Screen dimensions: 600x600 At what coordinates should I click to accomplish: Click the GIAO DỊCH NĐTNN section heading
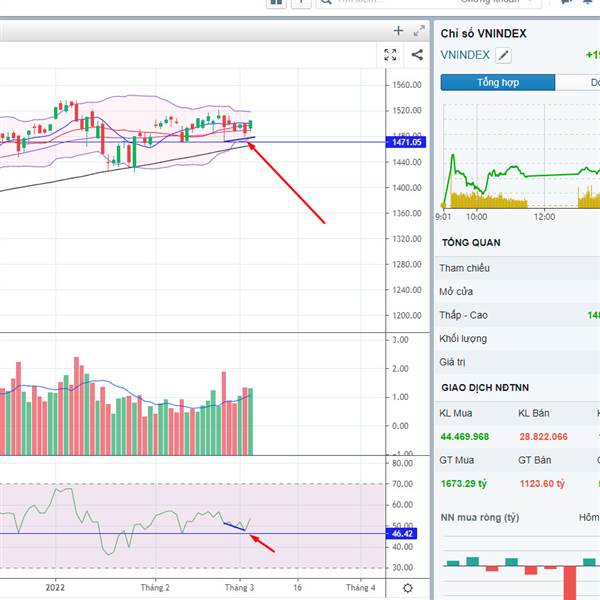coord(485,388)
